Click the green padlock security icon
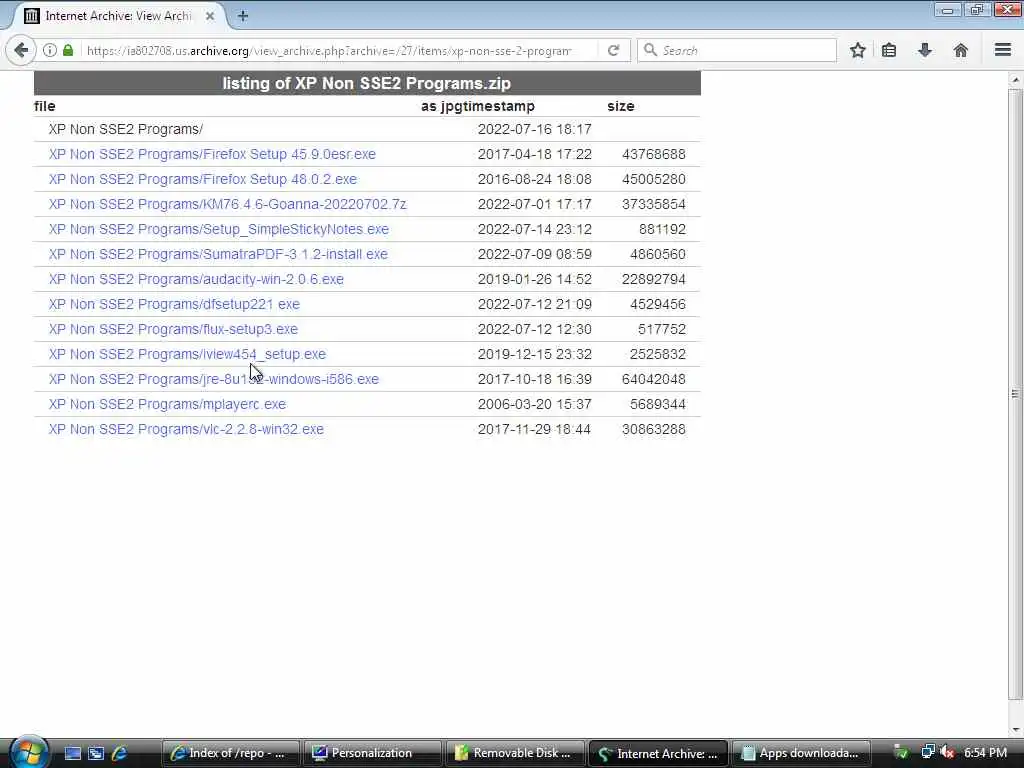 tap(68, 50)
